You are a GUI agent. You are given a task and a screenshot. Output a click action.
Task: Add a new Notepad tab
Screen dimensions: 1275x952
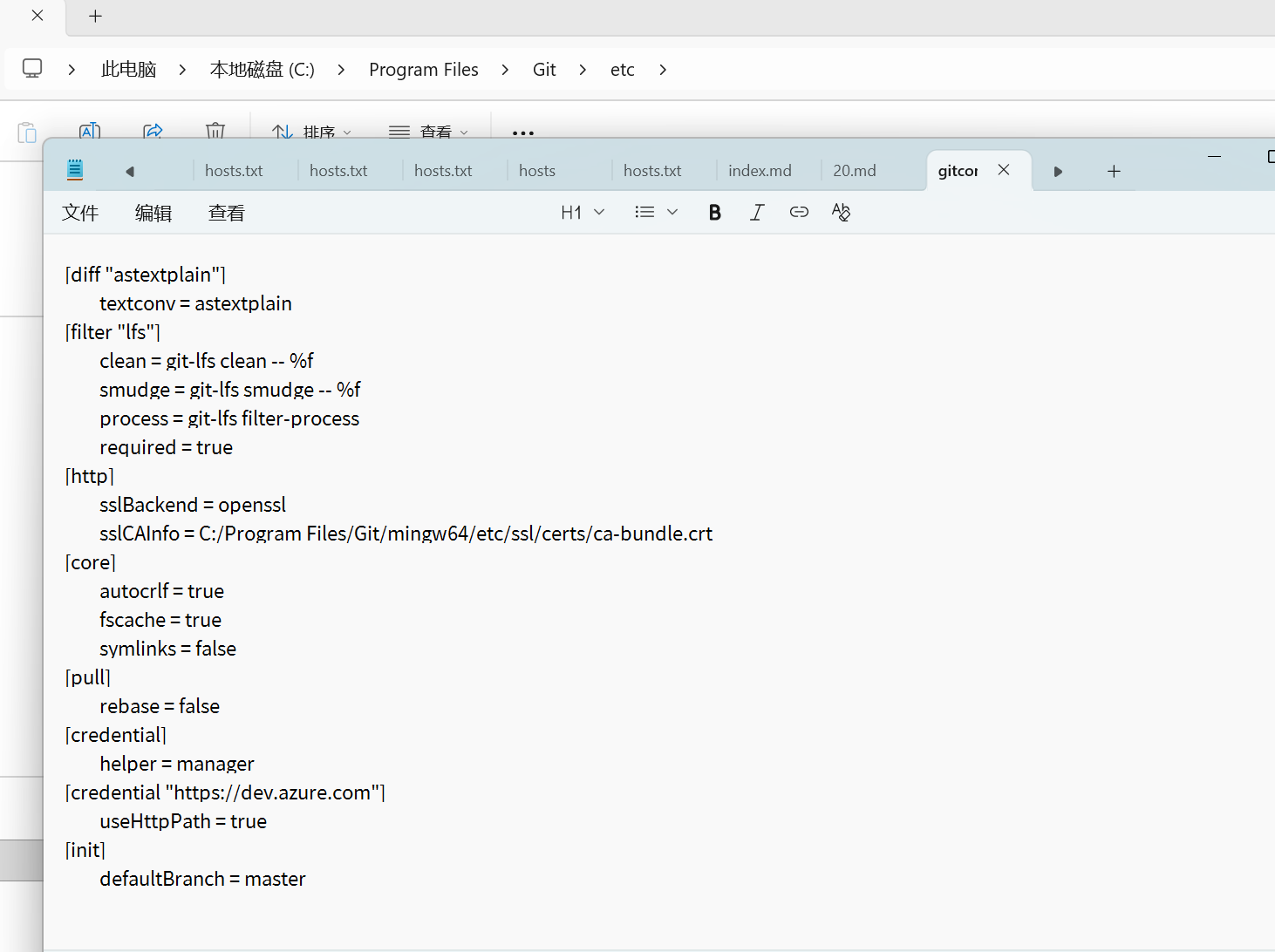point(1114,172)
